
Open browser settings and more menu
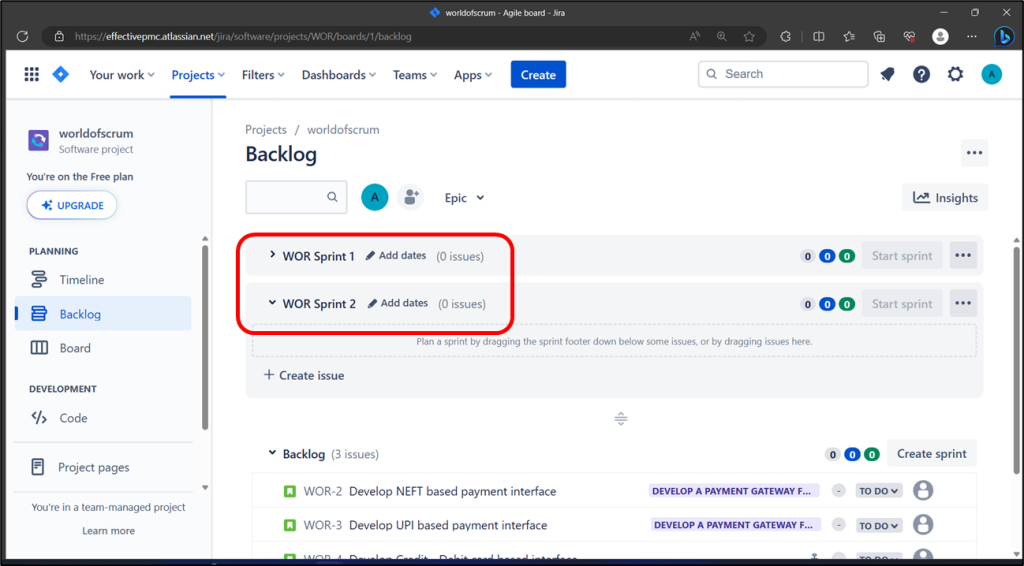972,37
